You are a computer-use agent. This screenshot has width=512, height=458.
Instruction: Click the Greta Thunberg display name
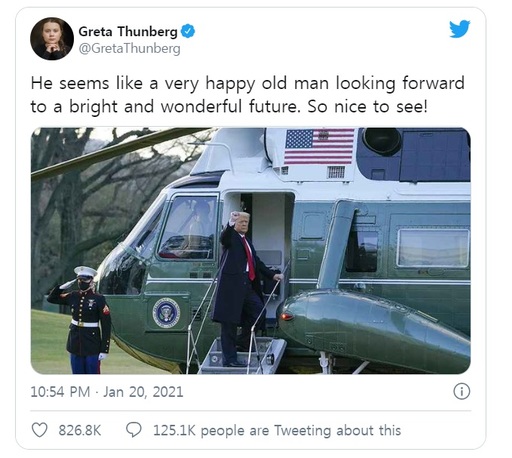pos(128,32)
